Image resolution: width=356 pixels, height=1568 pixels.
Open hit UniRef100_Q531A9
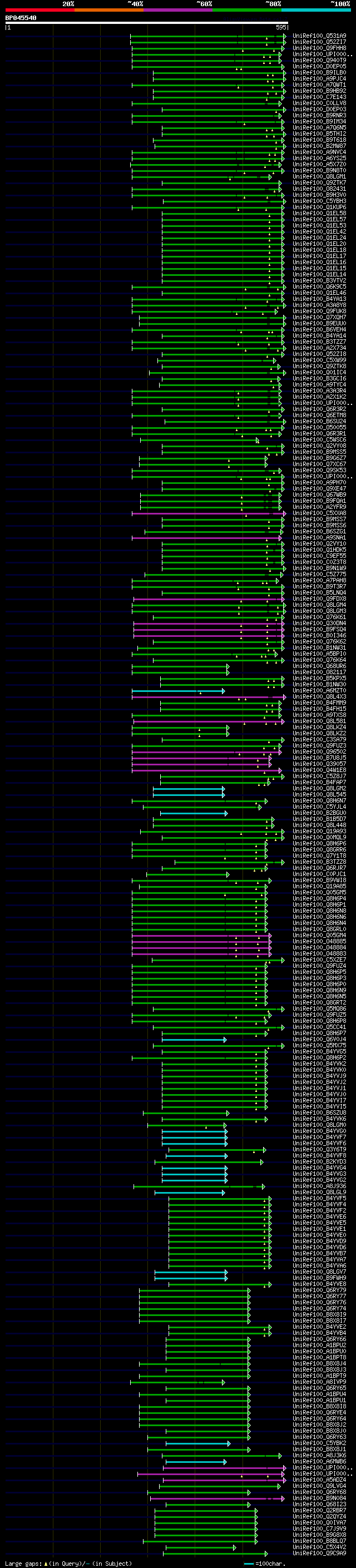coord(319,36)
